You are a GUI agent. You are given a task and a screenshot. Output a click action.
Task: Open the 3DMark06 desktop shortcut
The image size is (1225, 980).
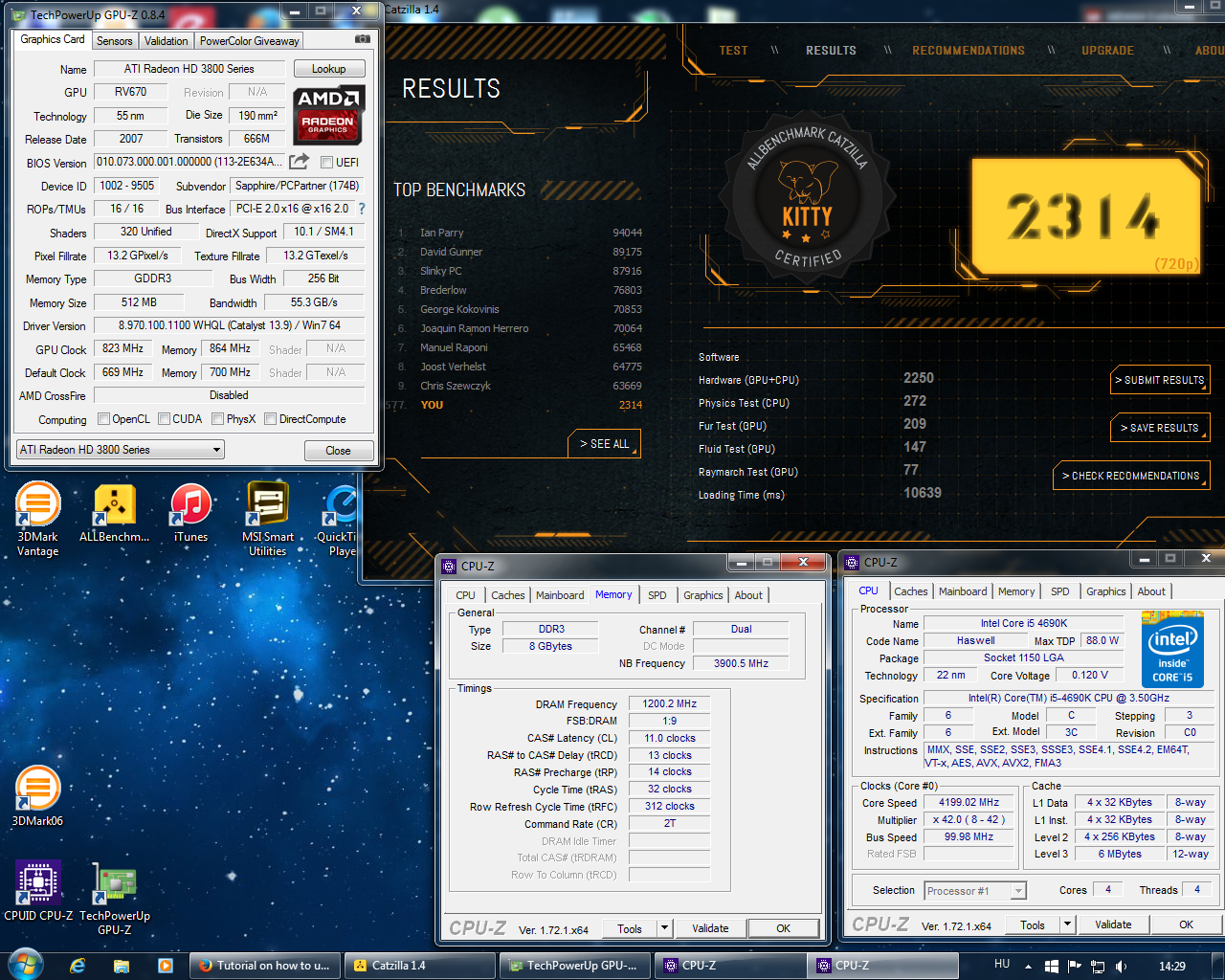37,796
